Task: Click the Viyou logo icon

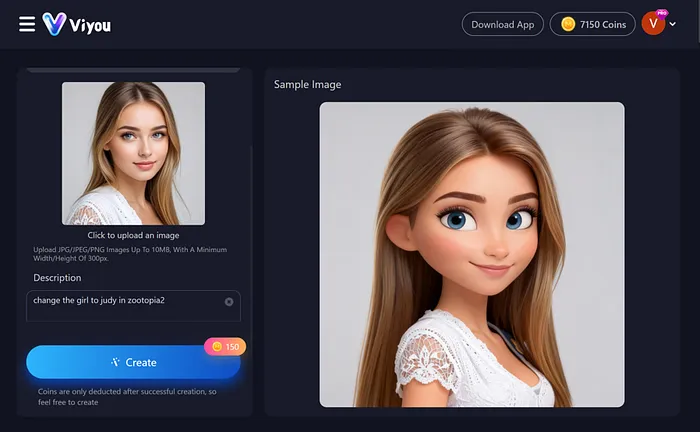Action: [54, 24]
